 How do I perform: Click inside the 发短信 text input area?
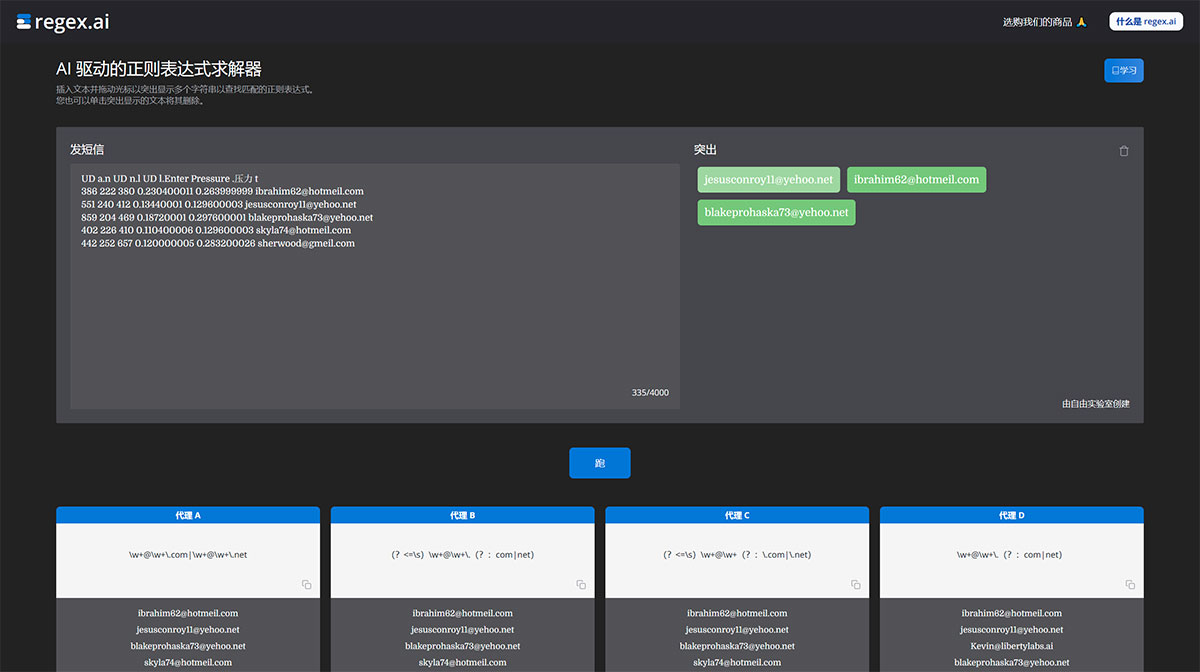pyautogui.click(x=375, y=320)
